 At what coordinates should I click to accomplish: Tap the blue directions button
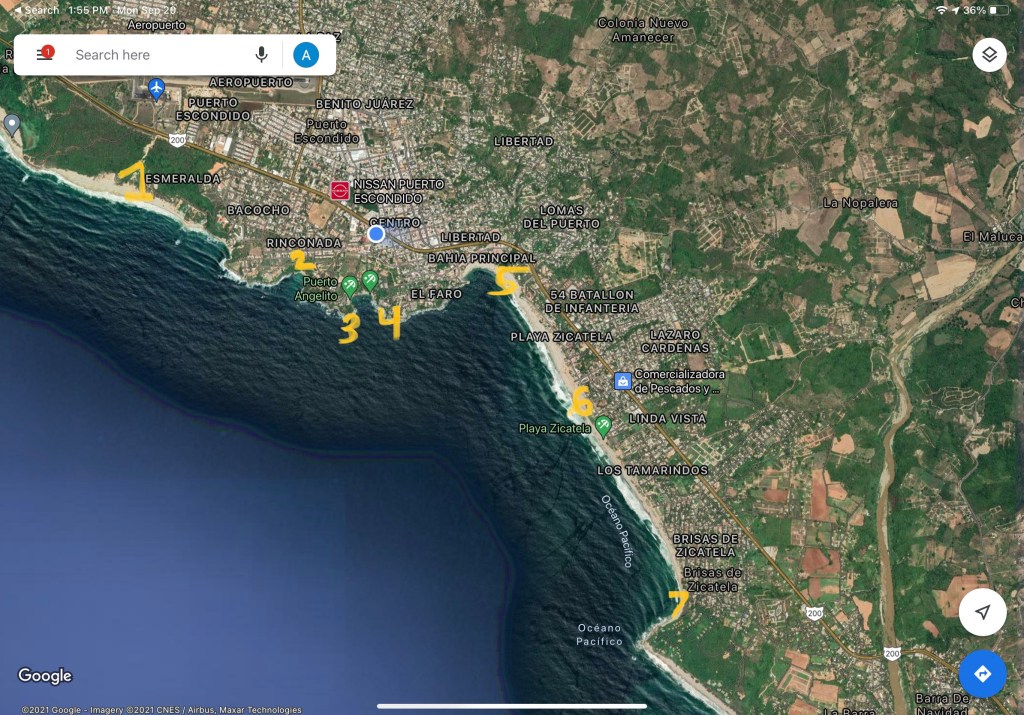click(x=982, y=674)
